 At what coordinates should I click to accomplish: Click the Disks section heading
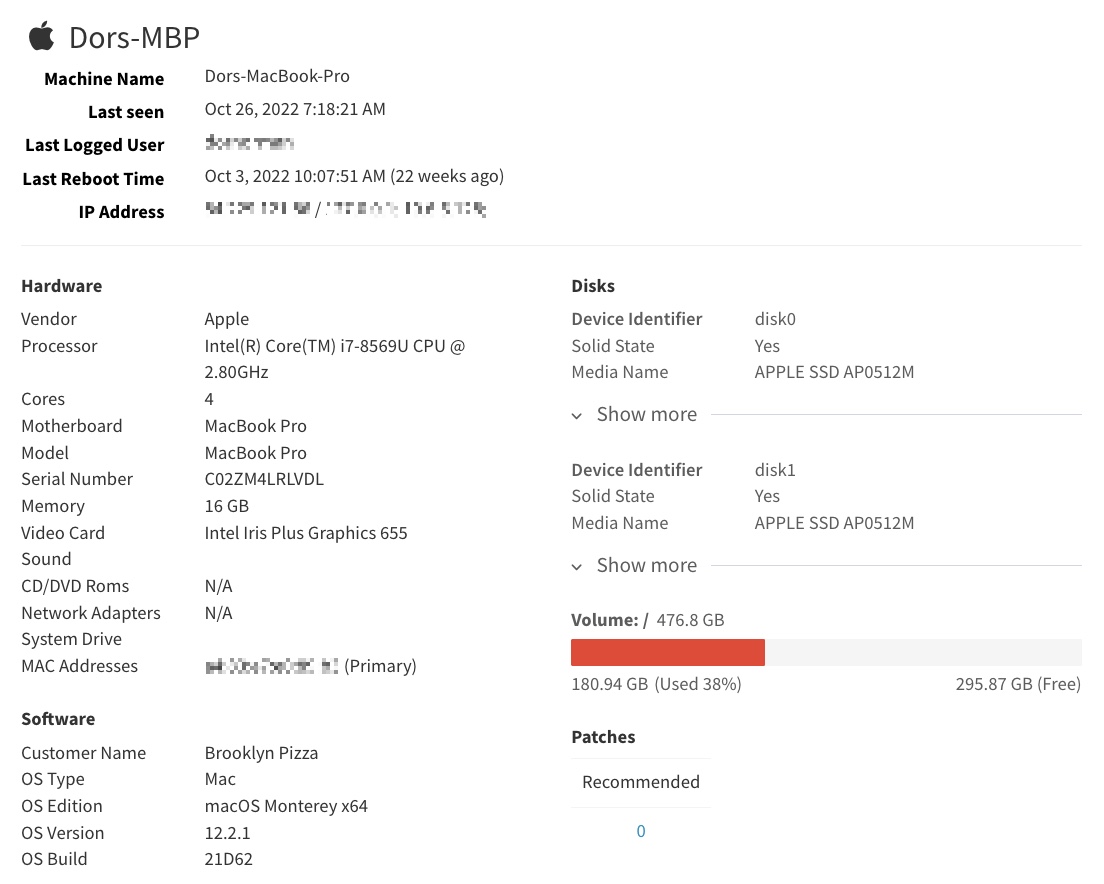pos(593,286)
